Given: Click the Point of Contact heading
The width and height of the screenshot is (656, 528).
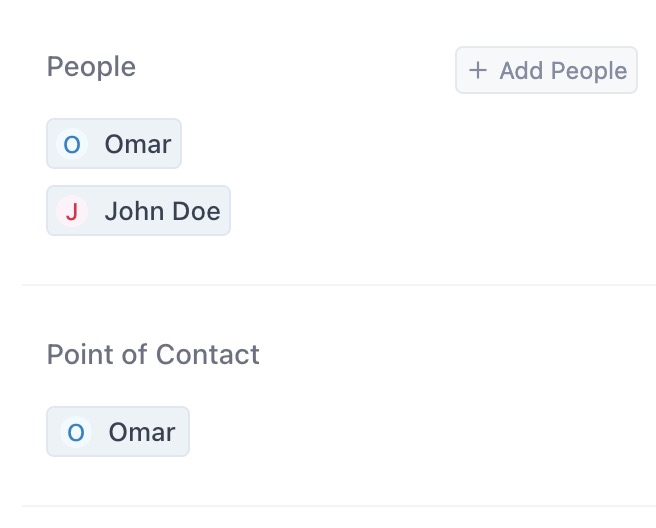Looking at the screenshot, I should click(x=153, y=355).
